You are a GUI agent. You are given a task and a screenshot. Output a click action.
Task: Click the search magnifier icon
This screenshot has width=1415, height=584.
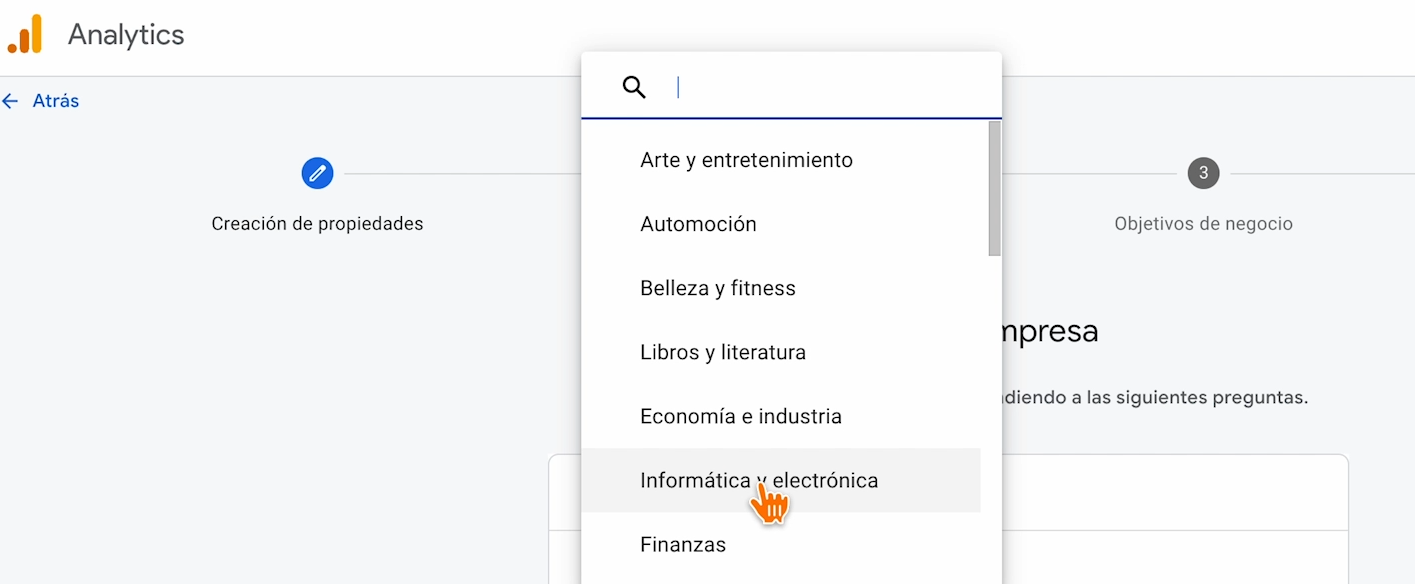pyautogui.click(x=634, y=87)
